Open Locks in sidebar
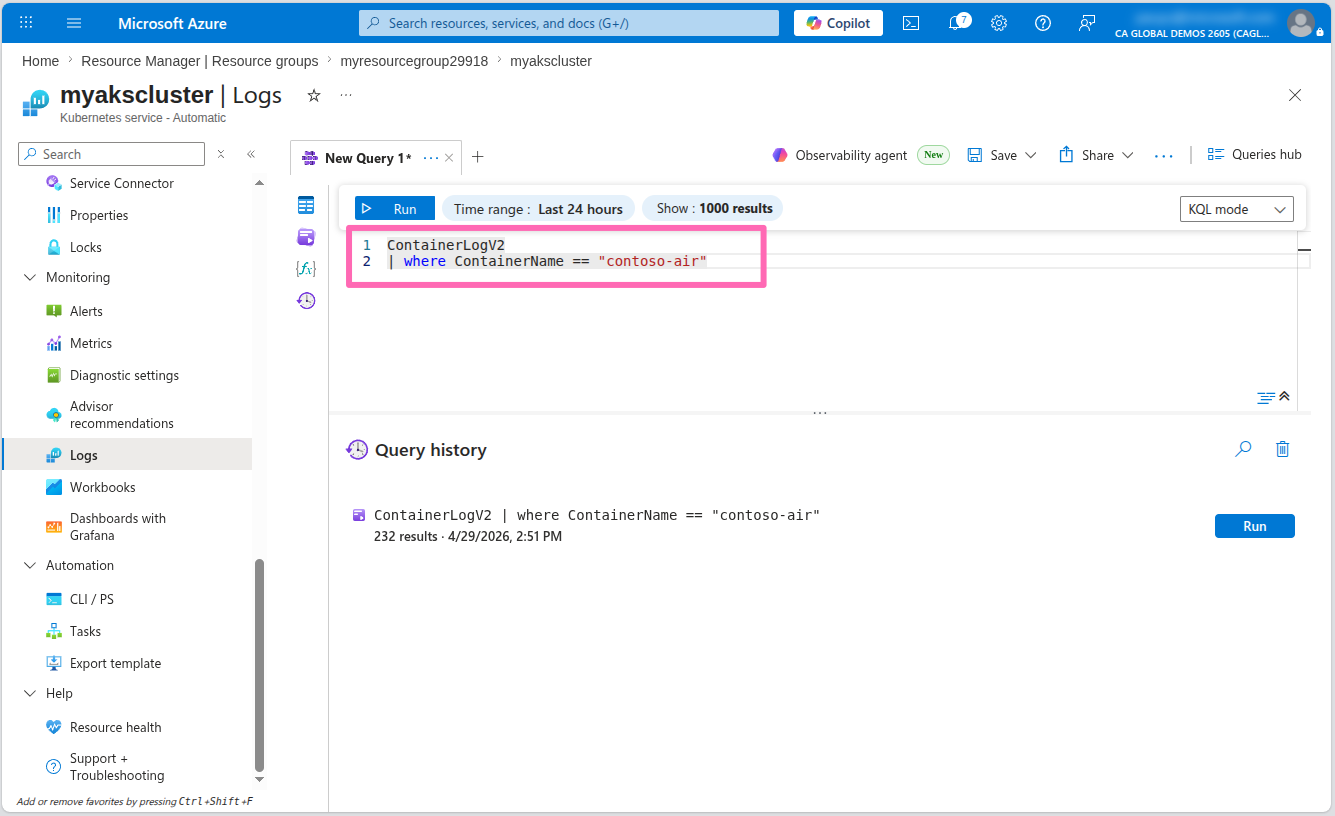This screenshot has height=816, width=1335. pyautogui.click(x=86, y=247)
